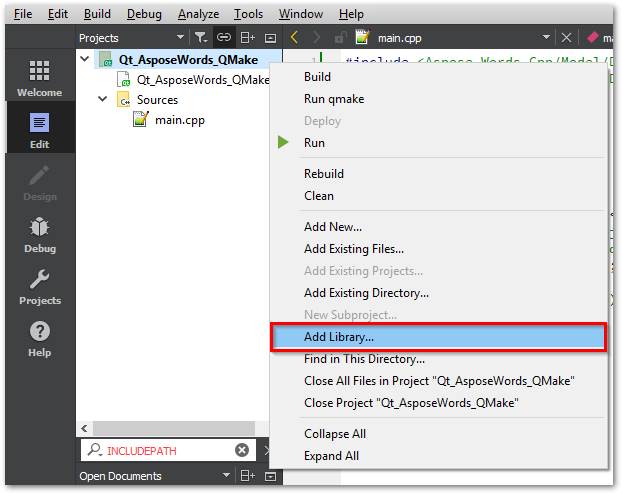Open the Open Documents panel dropdown
The image size is (622, 494).
coord(226,477)
